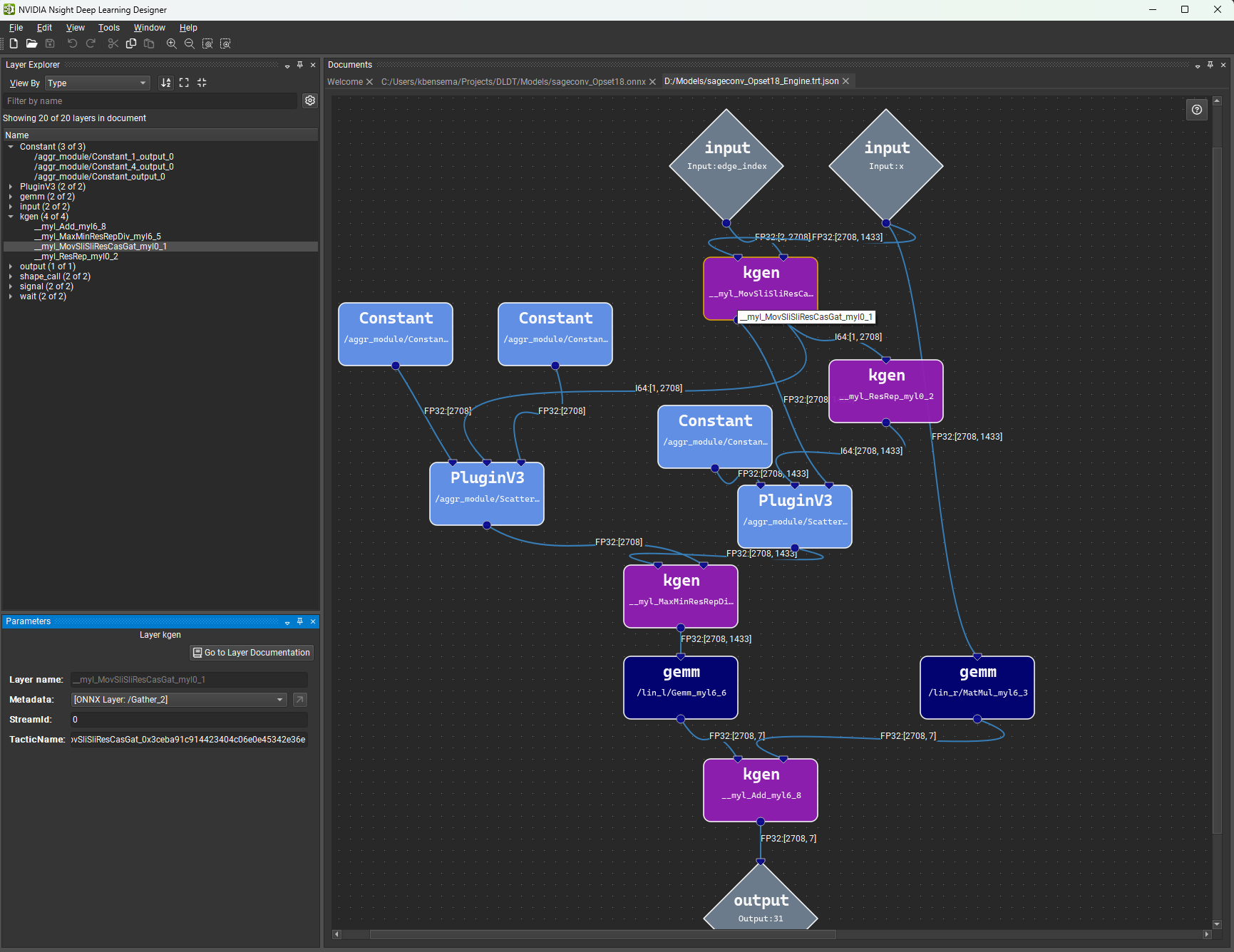Expand the input group
Image resolution: width=1234 pixels, height=952 pixels.
tap(11, 207)
